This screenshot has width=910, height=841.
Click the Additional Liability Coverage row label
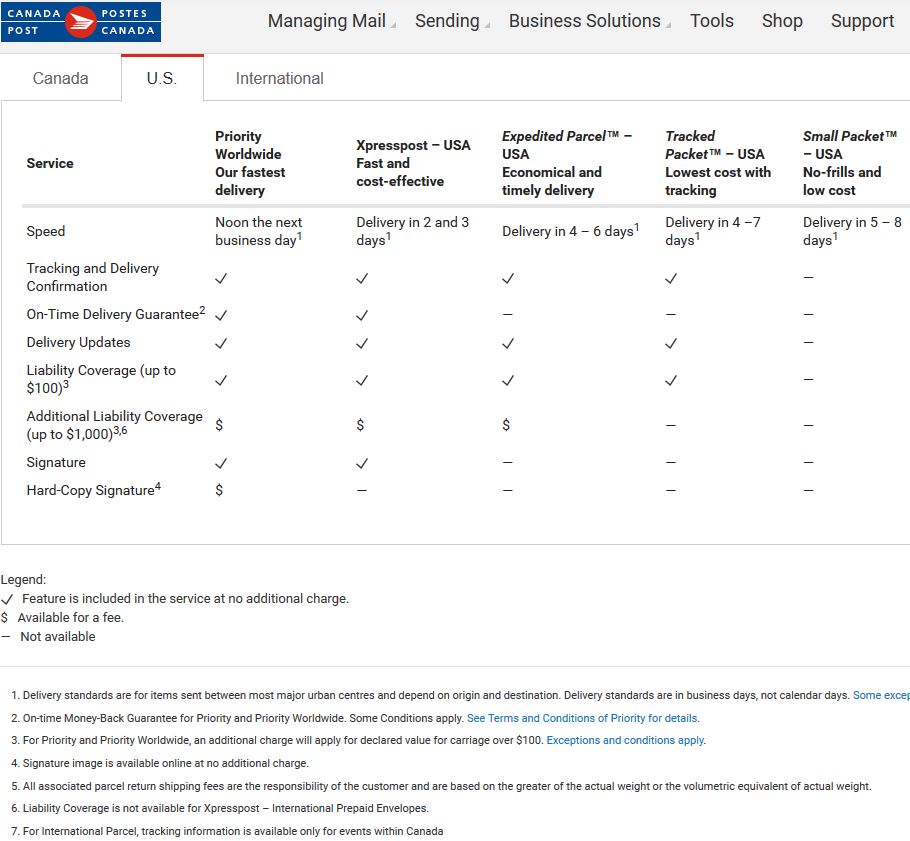(114, 425)
